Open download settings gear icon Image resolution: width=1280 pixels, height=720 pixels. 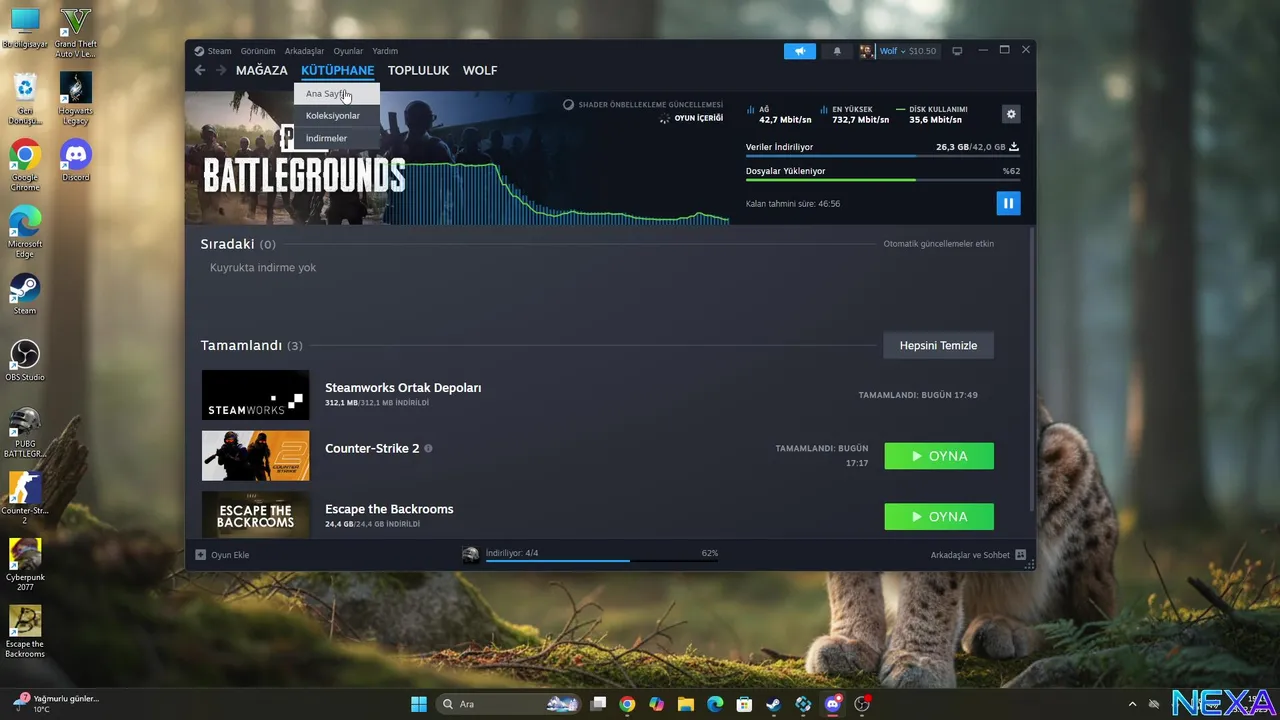[x=1011, y=114]
